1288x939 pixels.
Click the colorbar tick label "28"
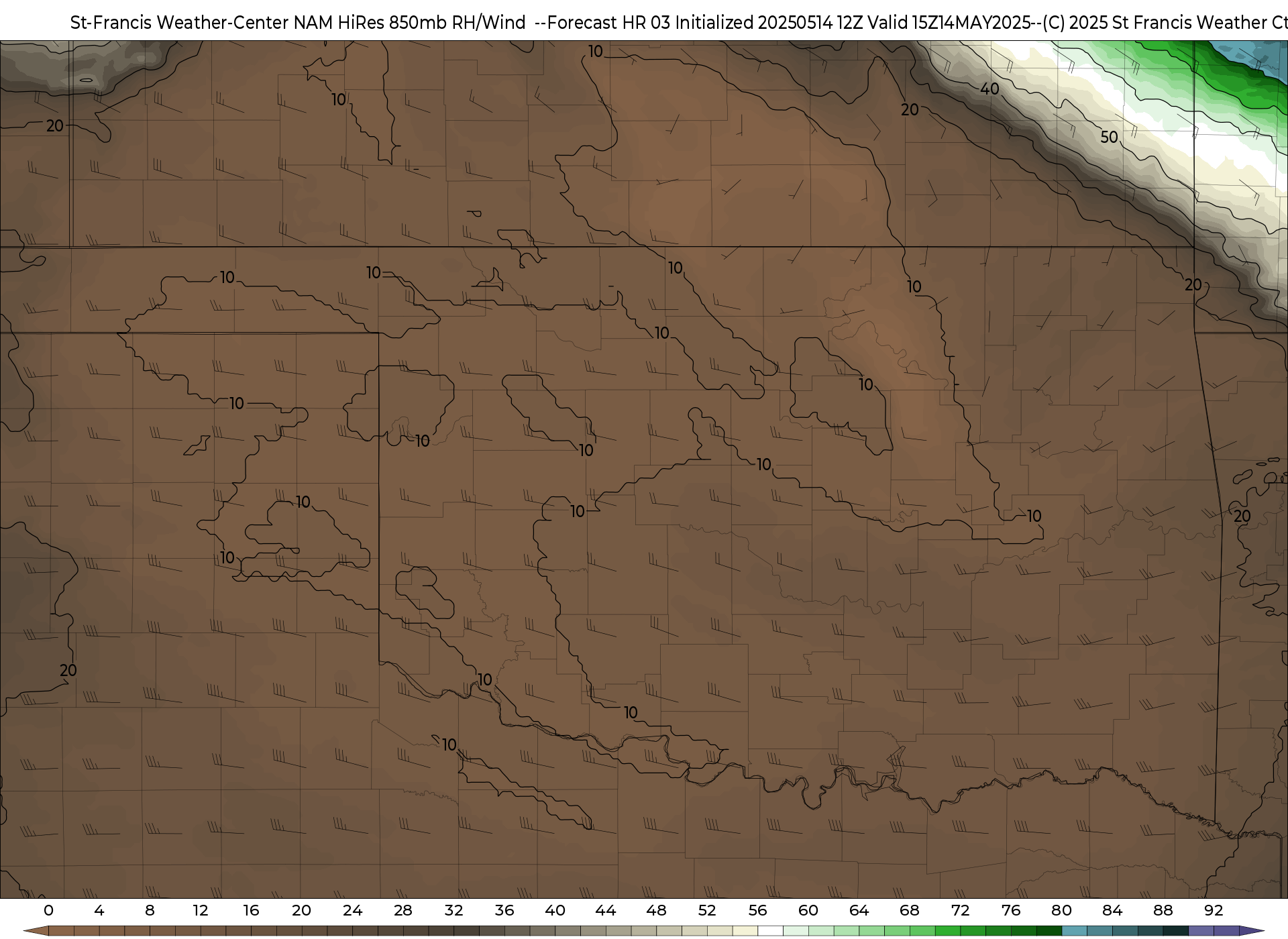[x=403, y=910]
